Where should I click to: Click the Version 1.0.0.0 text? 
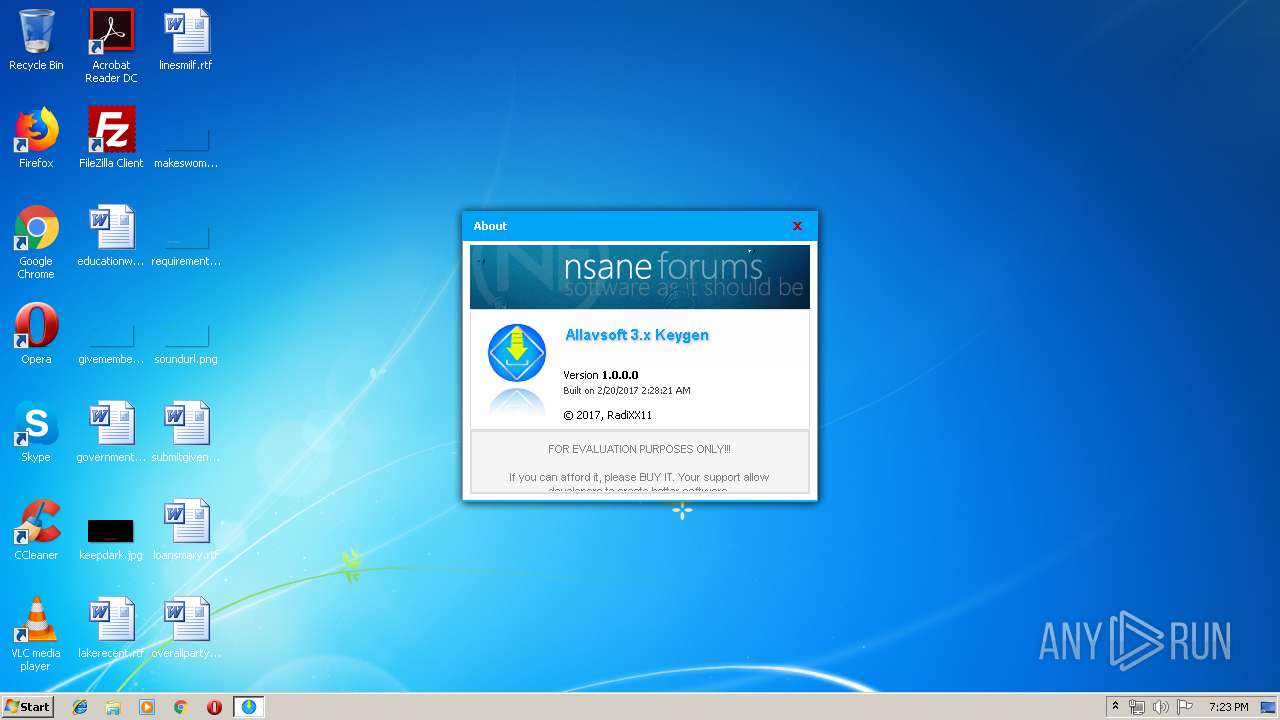click(x=600, y=375)
